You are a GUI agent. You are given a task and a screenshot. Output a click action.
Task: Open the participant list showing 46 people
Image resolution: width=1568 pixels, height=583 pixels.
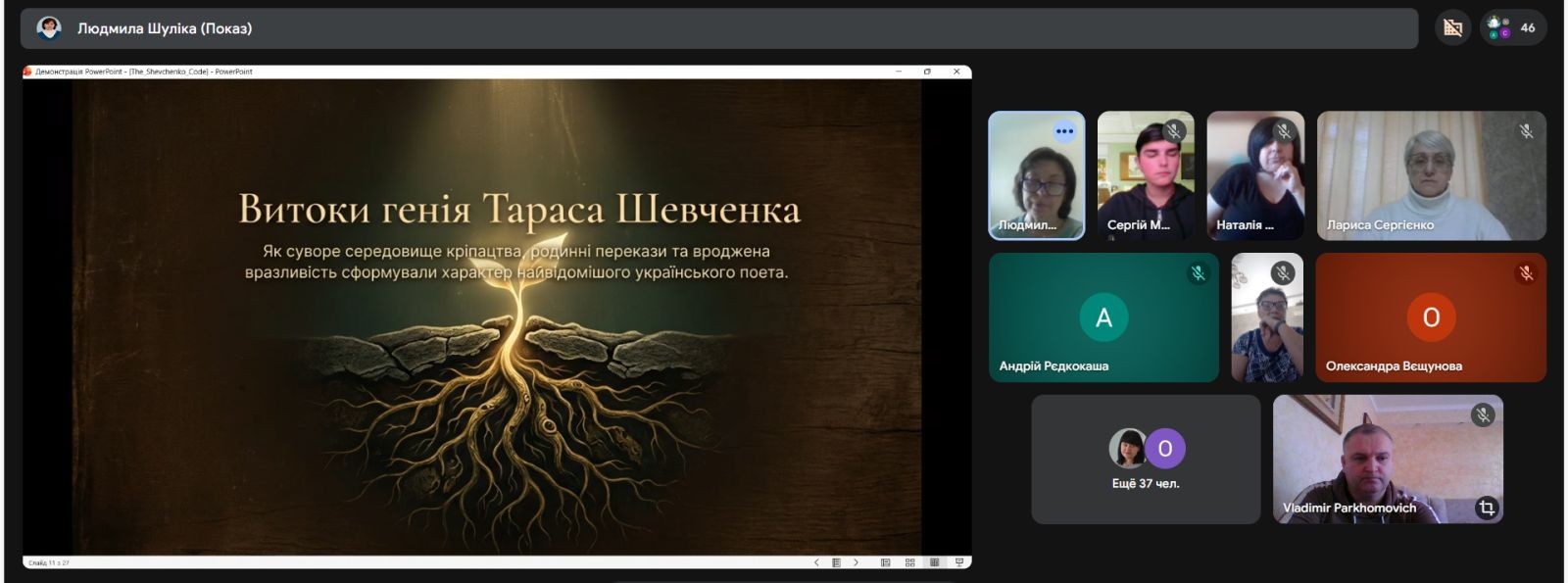click(1513, 27)
